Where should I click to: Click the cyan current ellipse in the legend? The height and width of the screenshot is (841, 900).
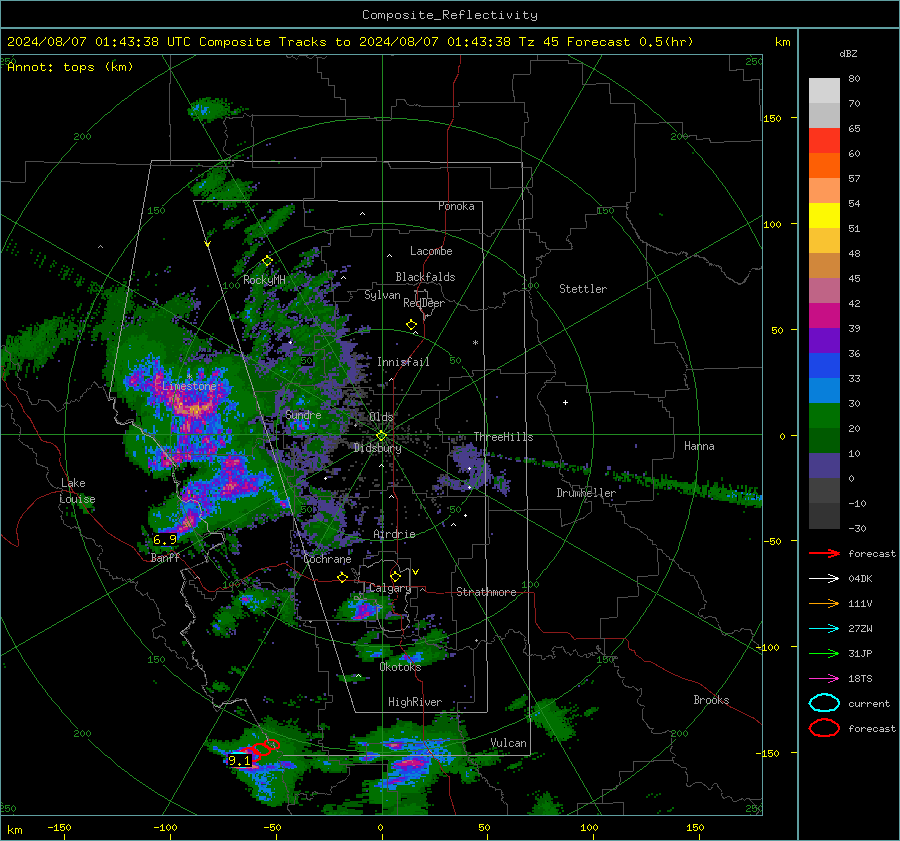(824, 703)
